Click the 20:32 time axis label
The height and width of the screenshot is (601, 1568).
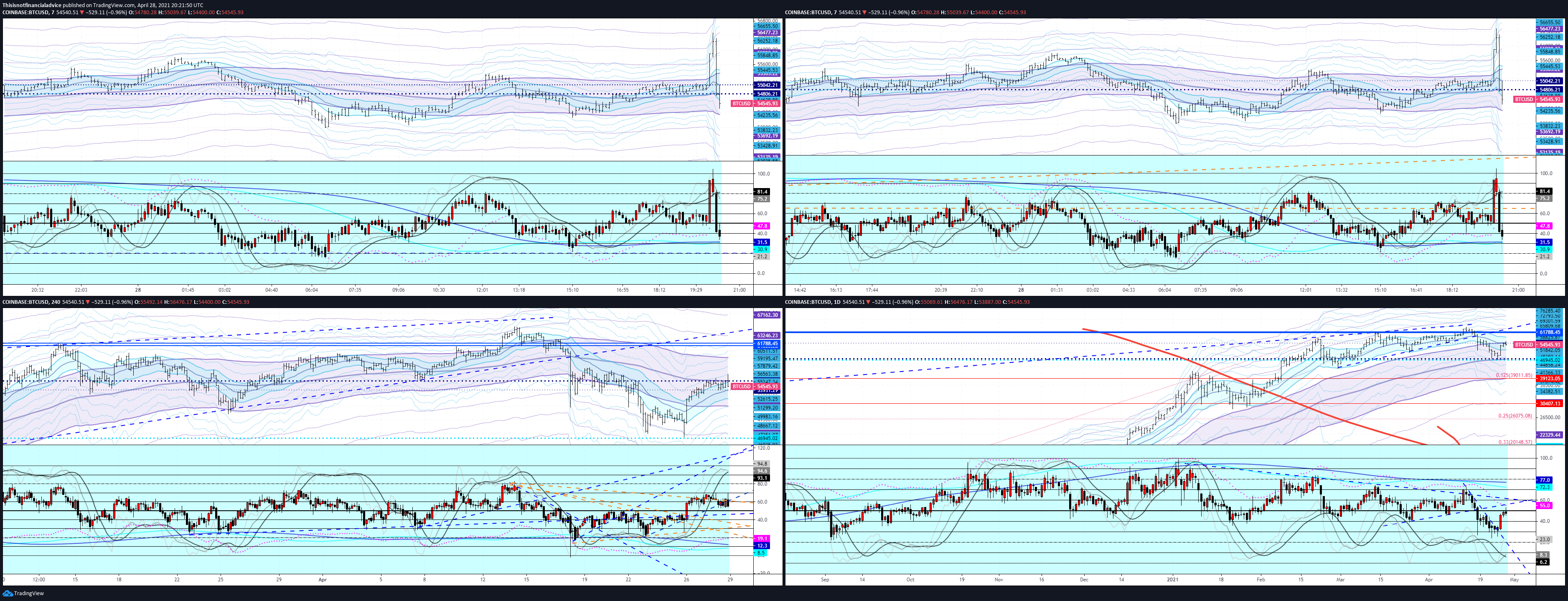tap(38, 290)
